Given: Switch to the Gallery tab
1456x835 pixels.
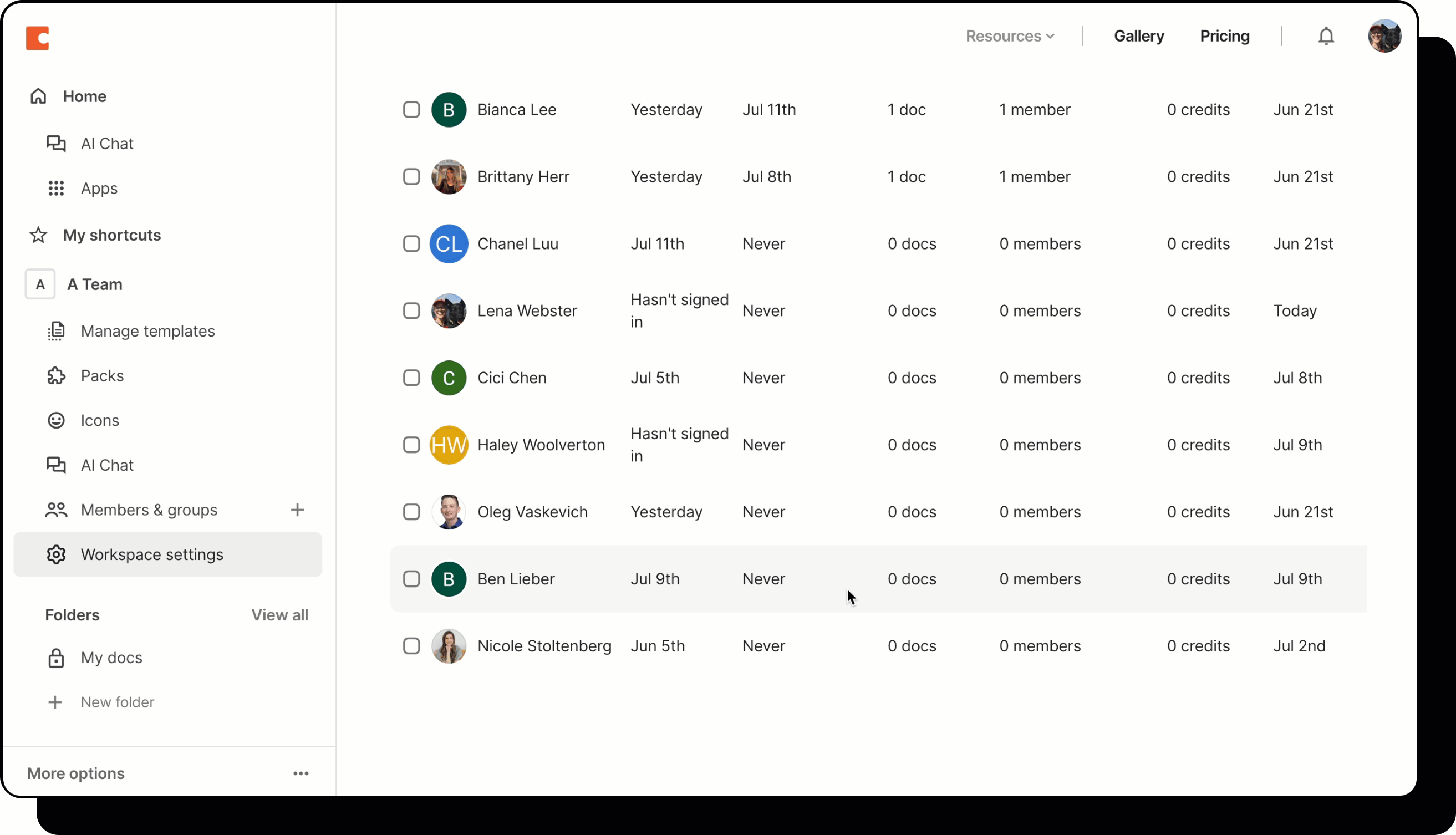Looking at the screenshot, I should 1138,35.
